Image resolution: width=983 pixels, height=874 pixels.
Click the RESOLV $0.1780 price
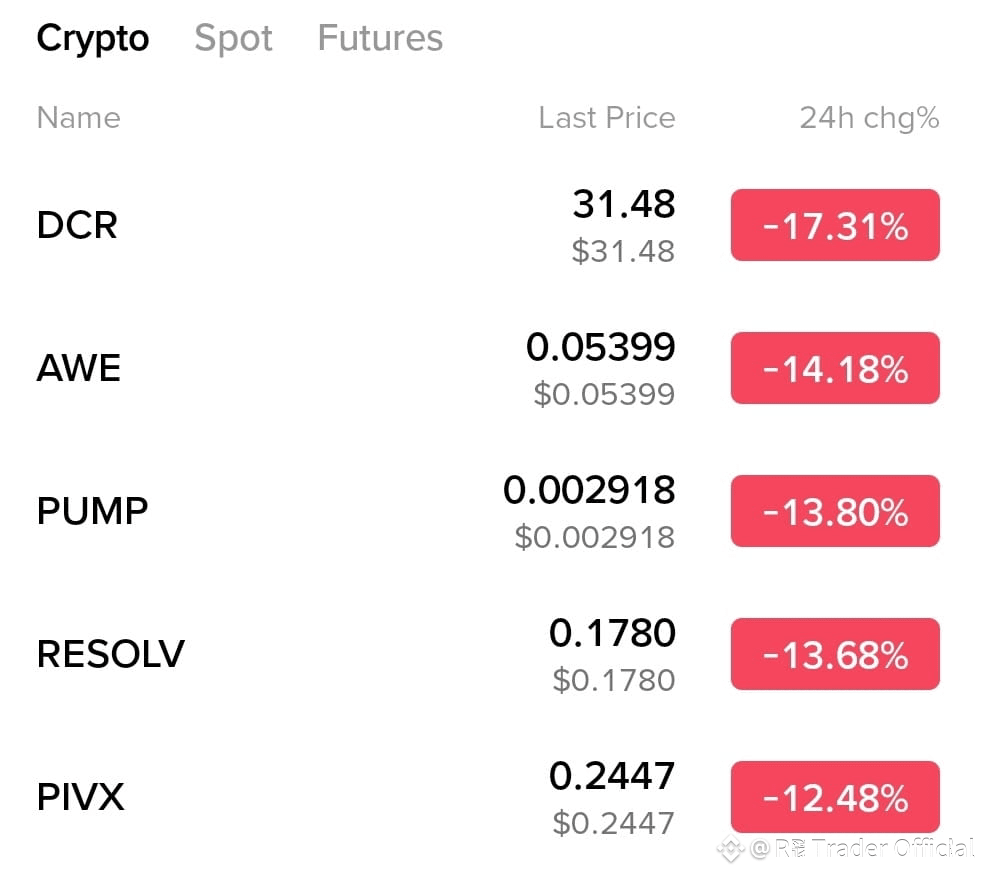[x=613, y=681]
